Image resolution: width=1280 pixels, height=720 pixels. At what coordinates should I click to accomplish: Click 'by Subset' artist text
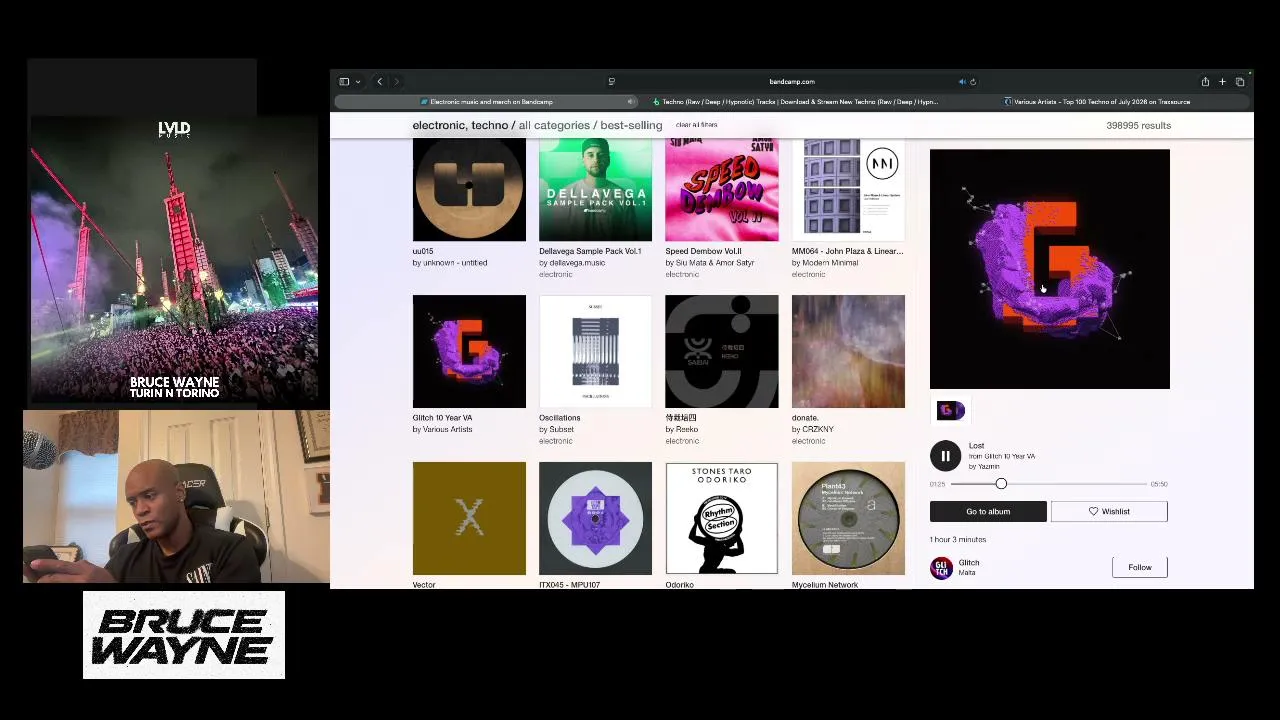(x=556, y=429)
